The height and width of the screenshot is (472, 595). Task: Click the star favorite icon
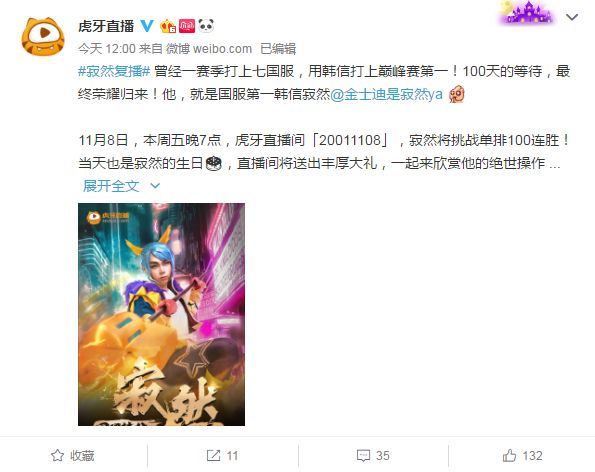tap(57, 455)
